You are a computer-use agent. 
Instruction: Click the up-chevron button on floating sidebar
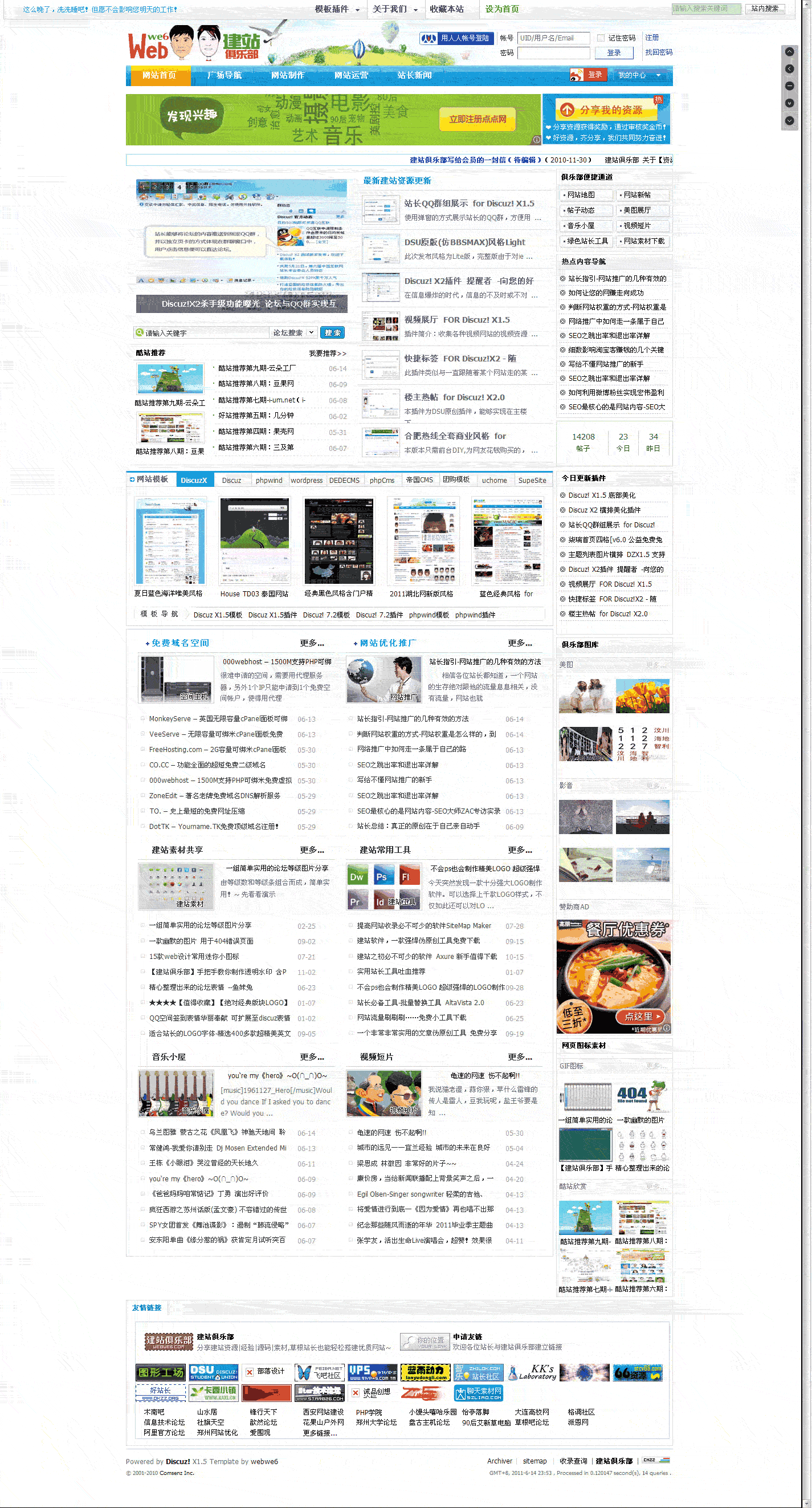click(789, 51)
